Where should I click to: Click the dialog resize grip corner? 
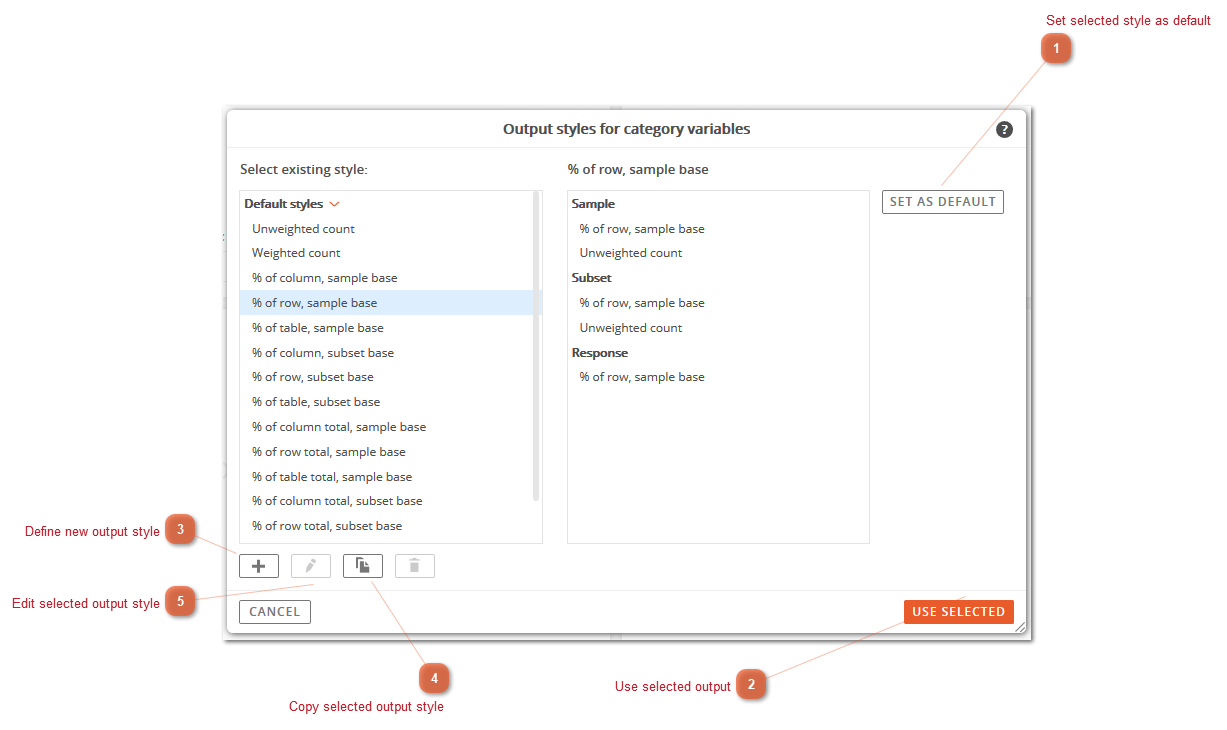point(1020,627)
